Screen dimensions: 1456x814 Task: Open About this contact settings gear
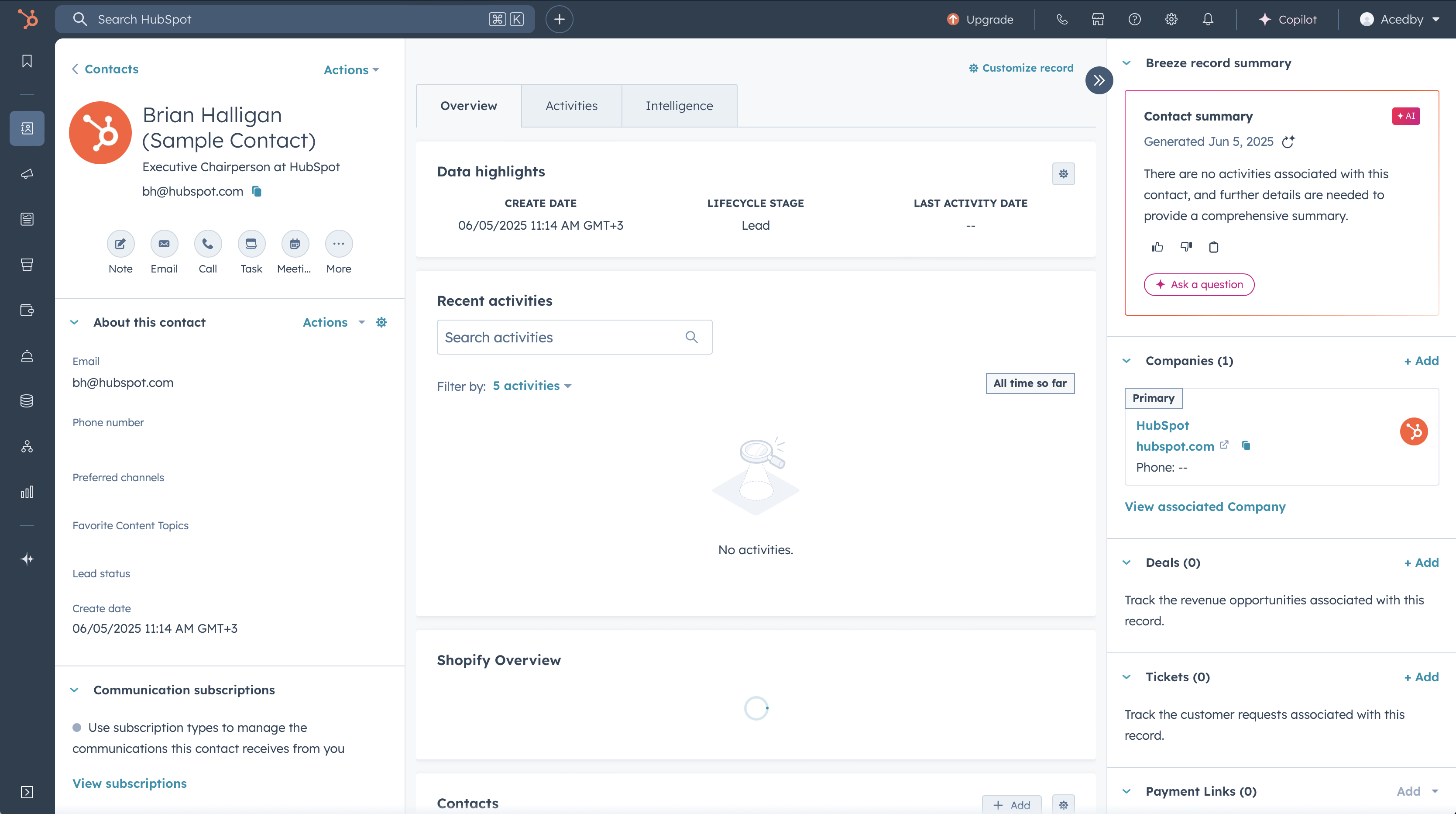coord(381,322)
